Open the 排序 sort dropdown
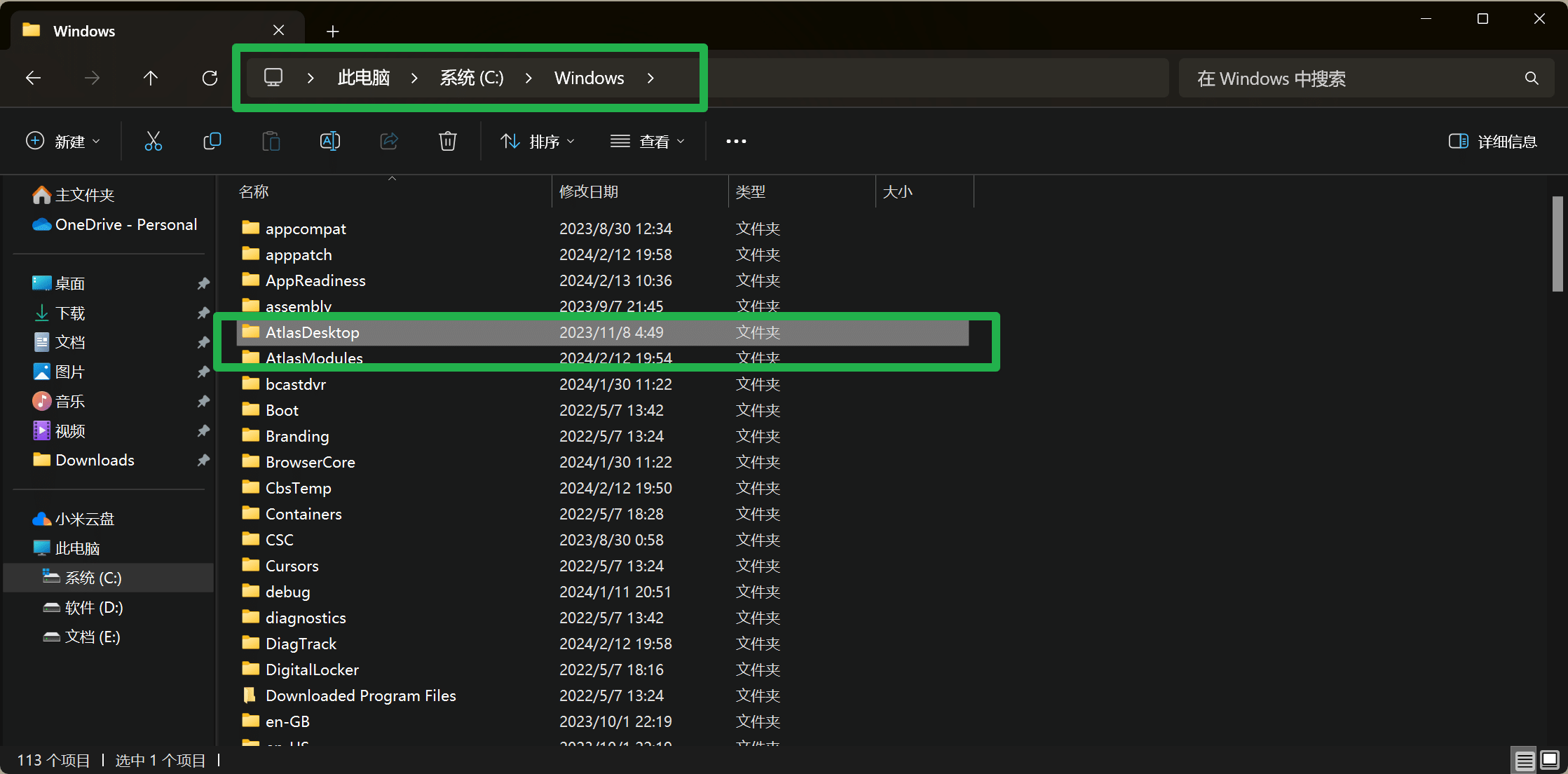Screen dimensions: 1568x774 [538, 142]
